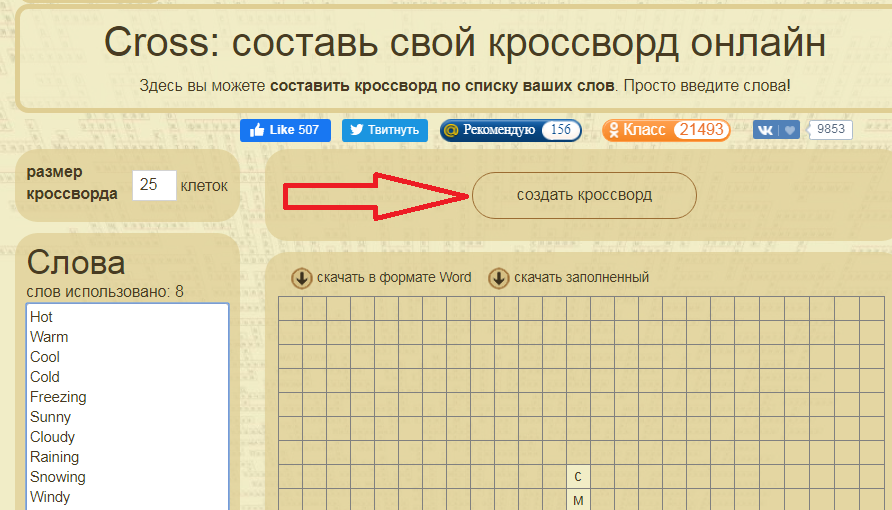Click the Odnoklassniki Класс icon
This screenshot has height=510, width=892.
tap(612, 130)
